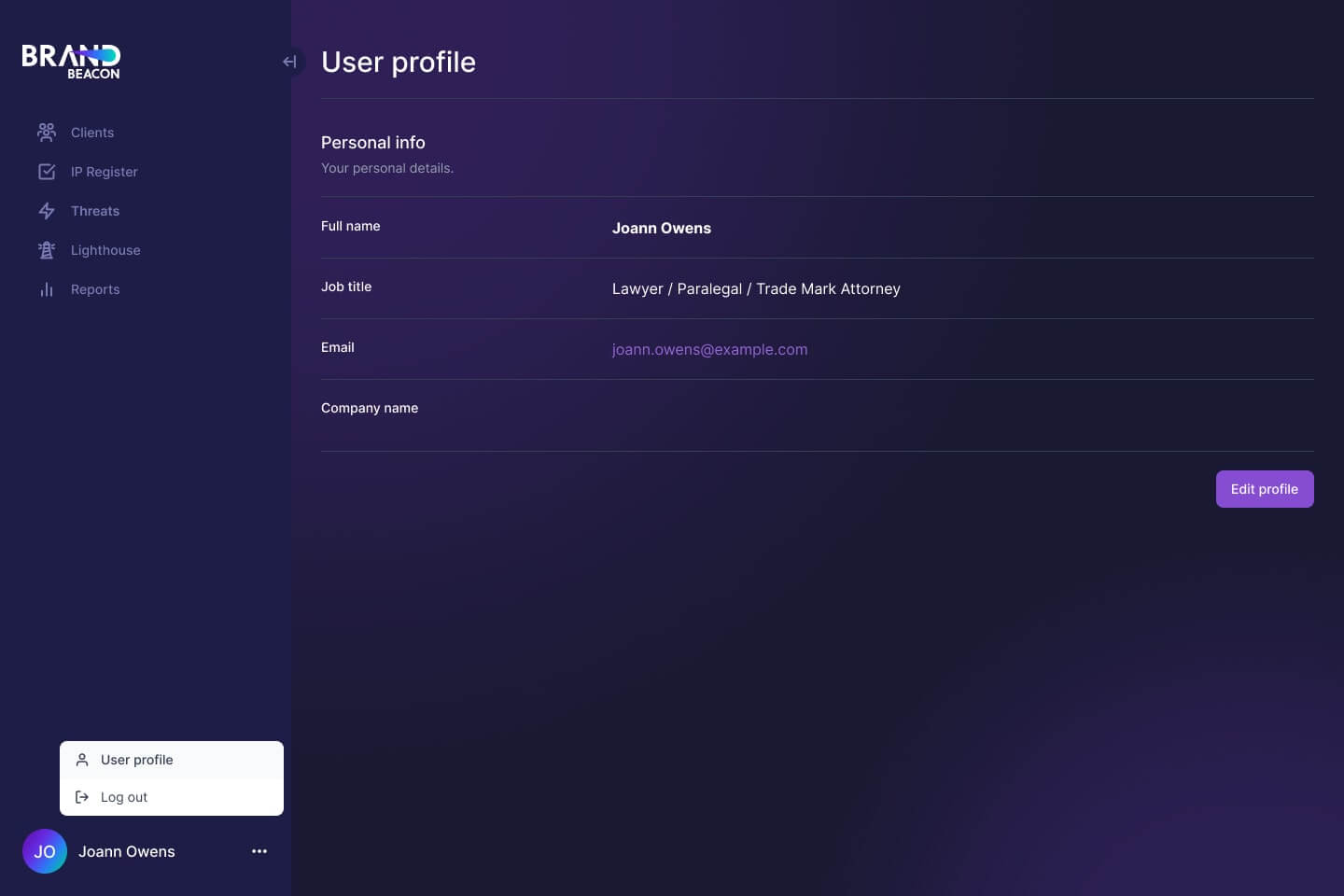Select User profile in the popup menu
The height and width of the screenshot is (896, 1344).
[137, 760]
